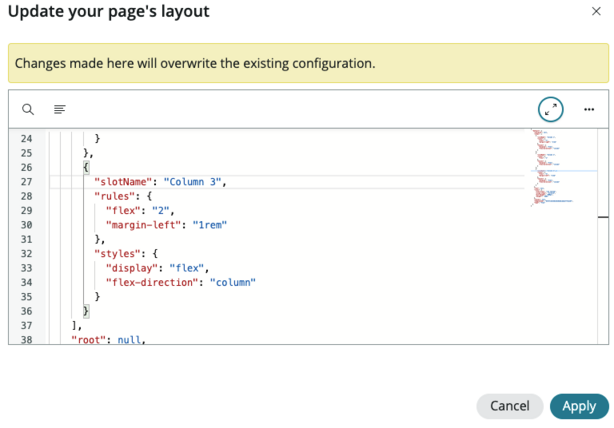The width and height of the screenshot is (614, 428).
Task: Click the "1rem" value
Action: click(x=209, y=225)
